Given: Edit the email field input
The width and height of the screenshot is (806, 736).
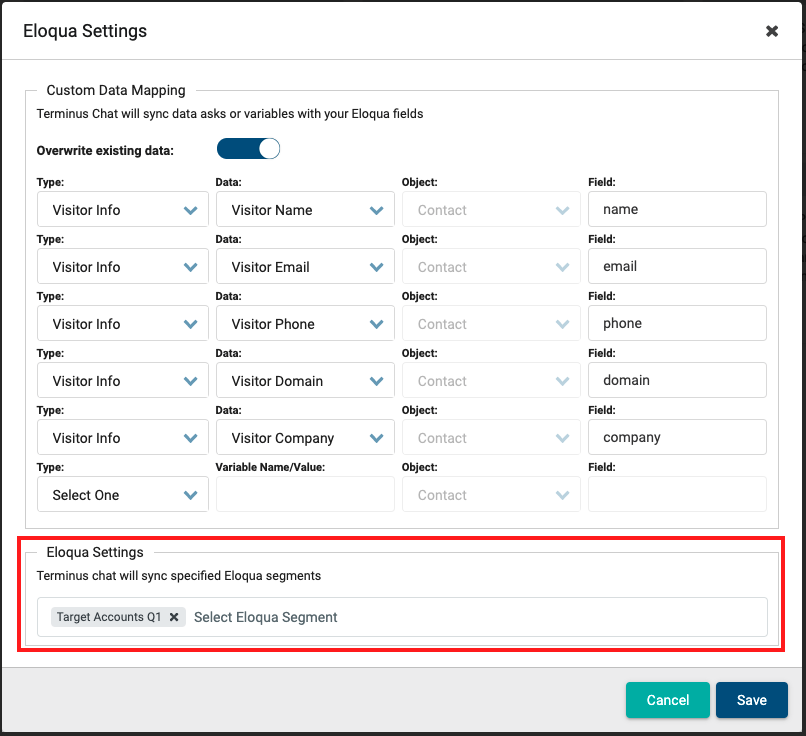Looking at the screenshot, I should (677, 266).
